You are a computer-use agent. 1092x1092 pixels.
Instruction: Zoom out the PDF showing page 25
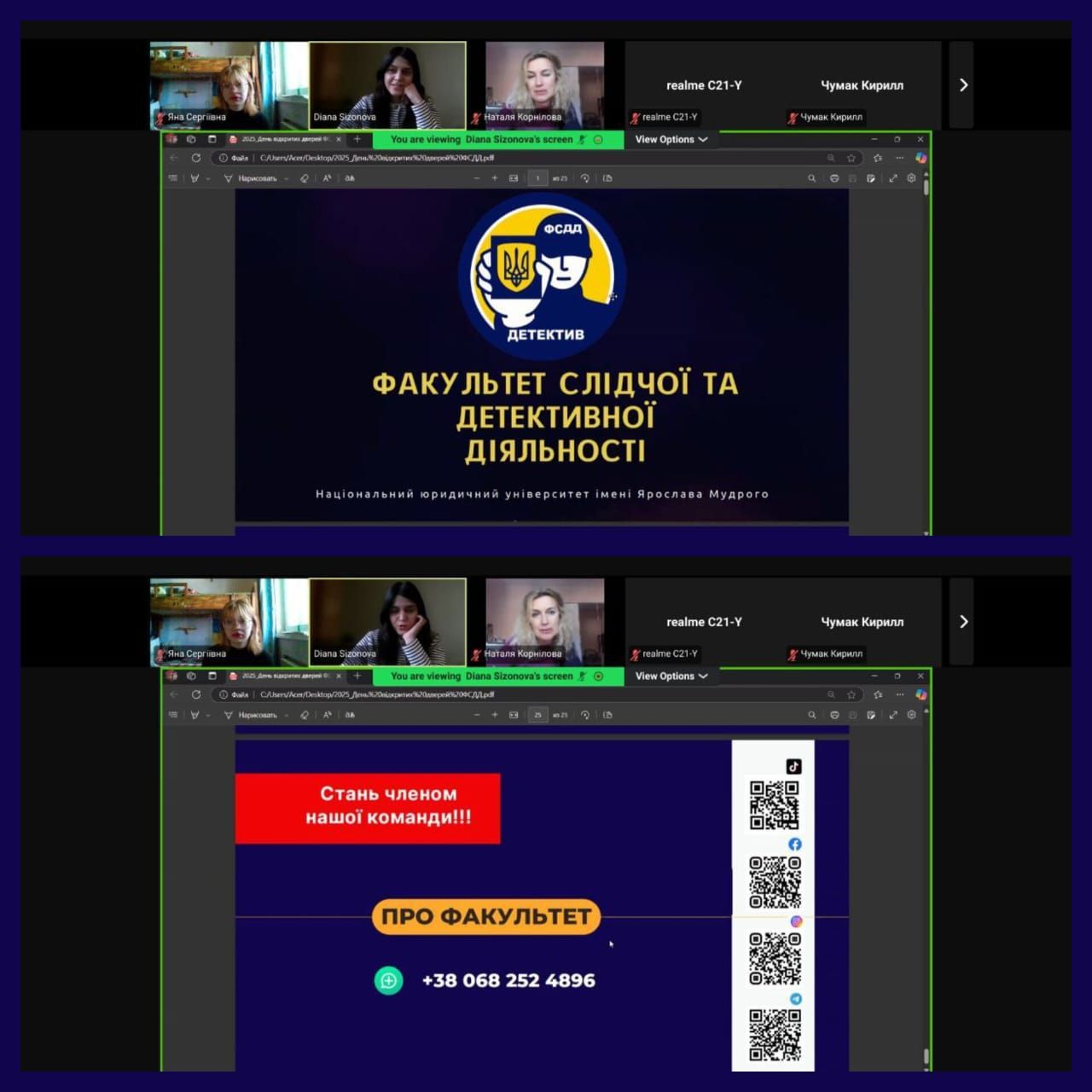476,715
